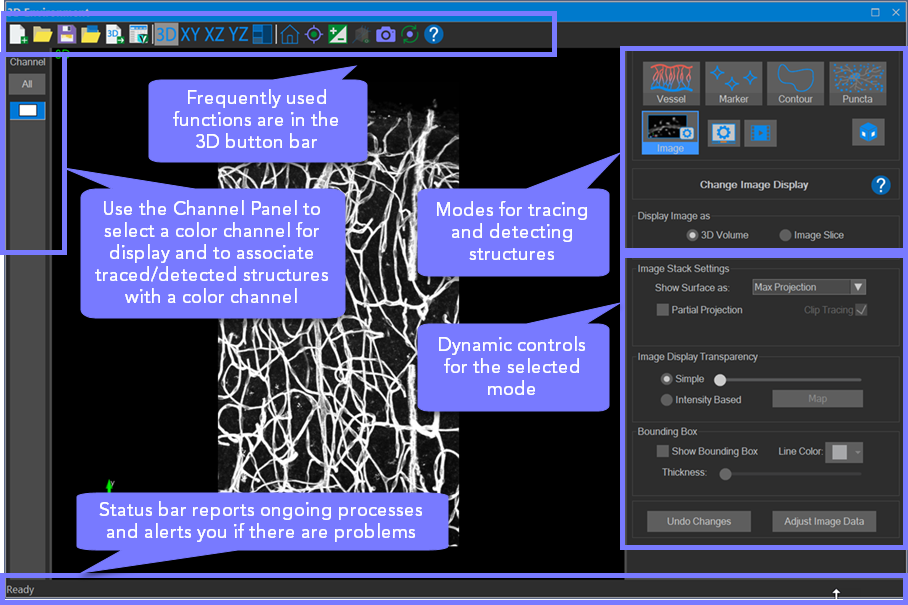Switch to the XY view
The height and width of the screenshot is (605, 908).
point(190,35)
